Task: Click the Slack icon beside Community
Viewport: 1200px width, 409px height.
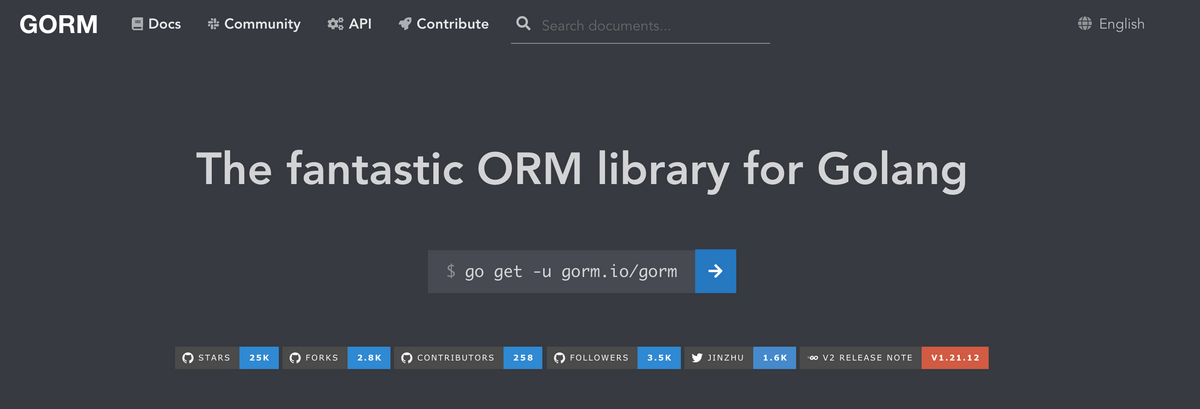Action: pyautogui.click(x=213, y=24)
